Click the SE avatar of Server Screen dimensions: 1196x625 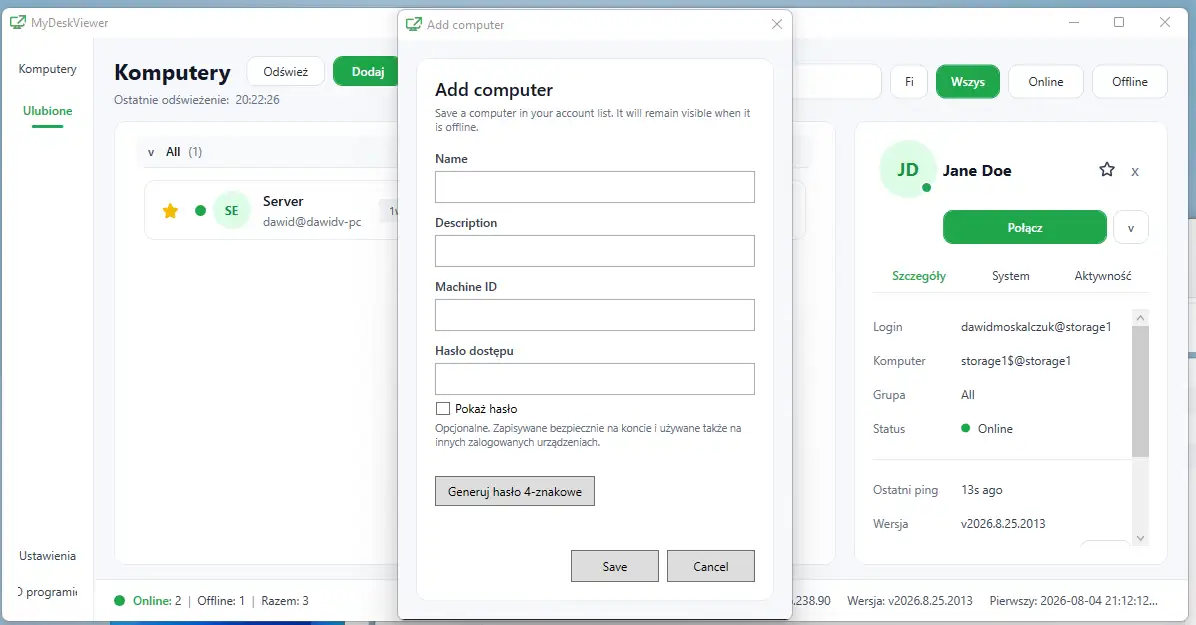click(231, 211)
